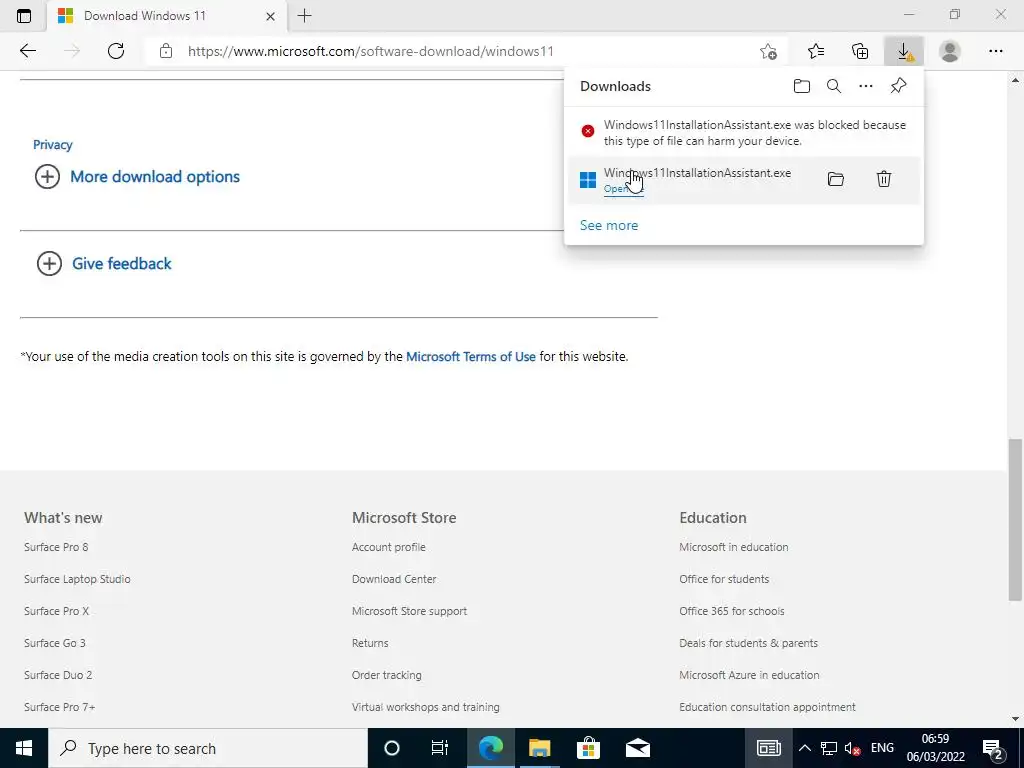Open the downloaded Windows11InstallationAssistant.exe file link
Image resolution: width=1024 pixels, height=768 pixels.
click(623, 189)
